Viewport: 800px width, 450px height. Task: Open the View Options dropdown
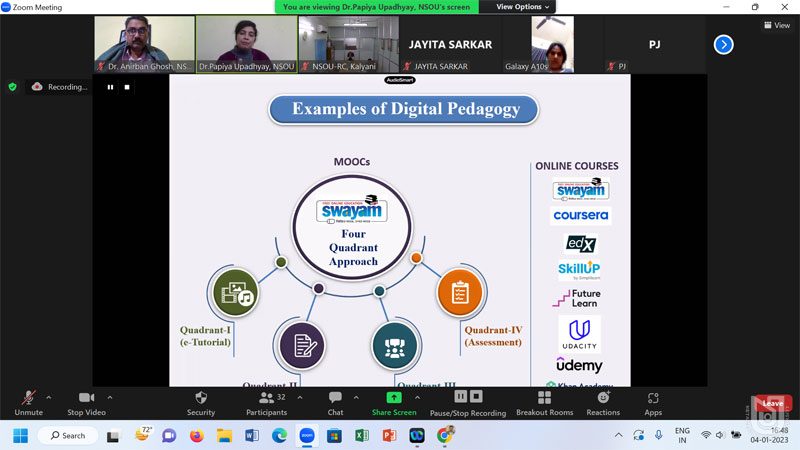(x=523, y=7)
